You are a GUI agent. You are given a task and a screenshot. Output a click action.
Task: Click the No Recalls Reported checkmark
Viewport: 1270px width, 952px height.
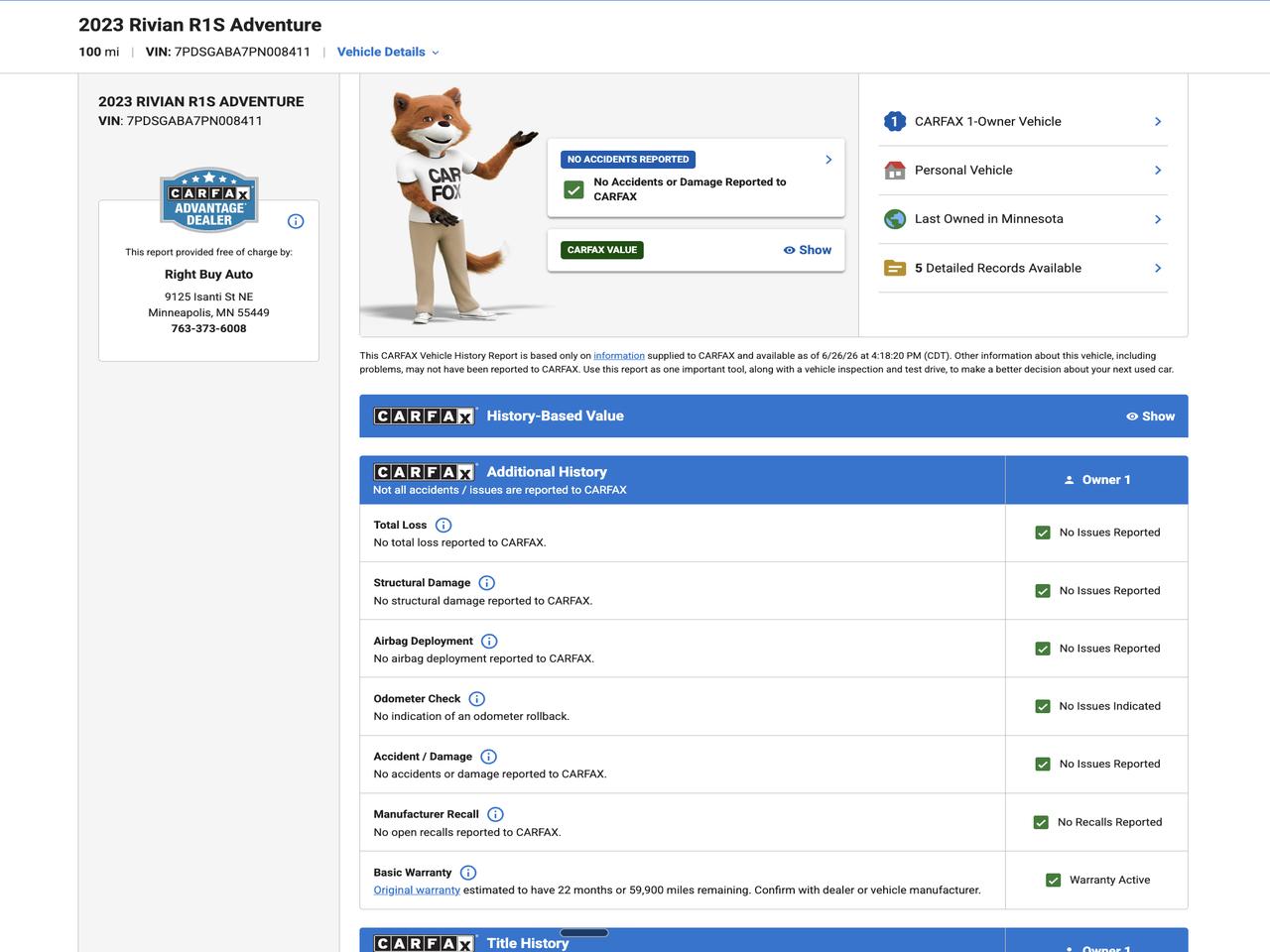[1041, 822]
